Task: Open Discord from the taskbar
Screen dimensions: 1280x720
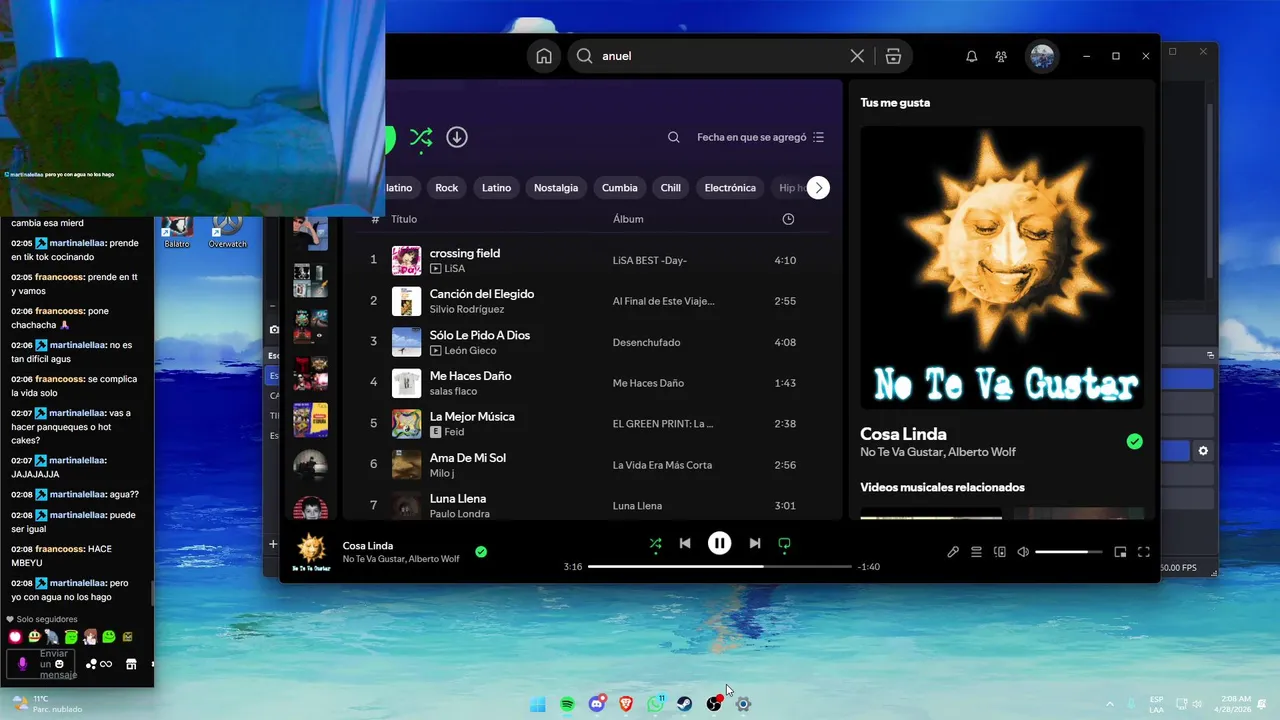Action: [x=597, y=704]
